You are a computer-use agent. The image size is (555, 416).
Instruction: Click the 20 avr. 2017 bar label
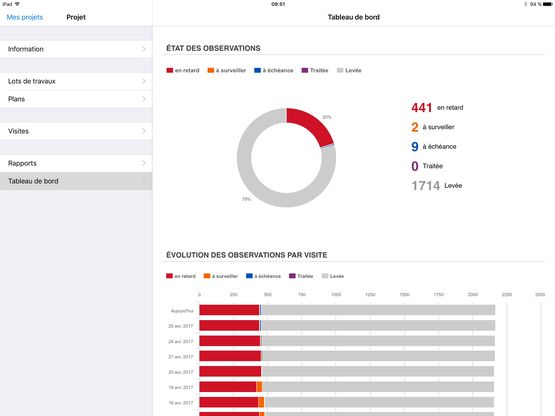pyautogui.click(x=181, y=372)
